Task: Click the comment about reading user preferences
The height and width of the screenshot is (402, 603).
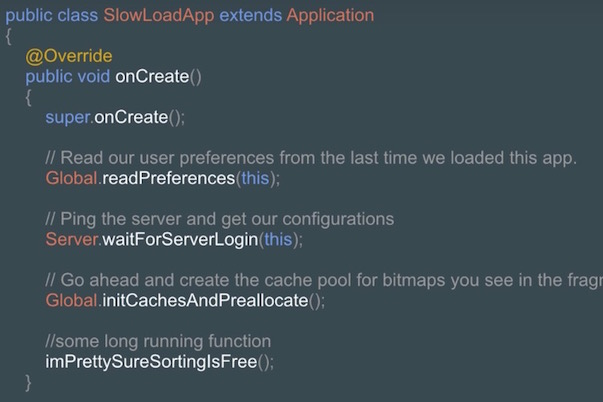Action: 311,158
